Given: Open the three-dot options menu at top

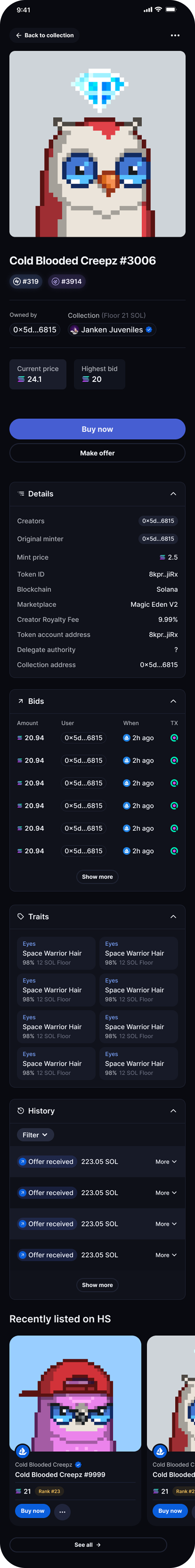Looking at the screenshot, I should 175,35.
